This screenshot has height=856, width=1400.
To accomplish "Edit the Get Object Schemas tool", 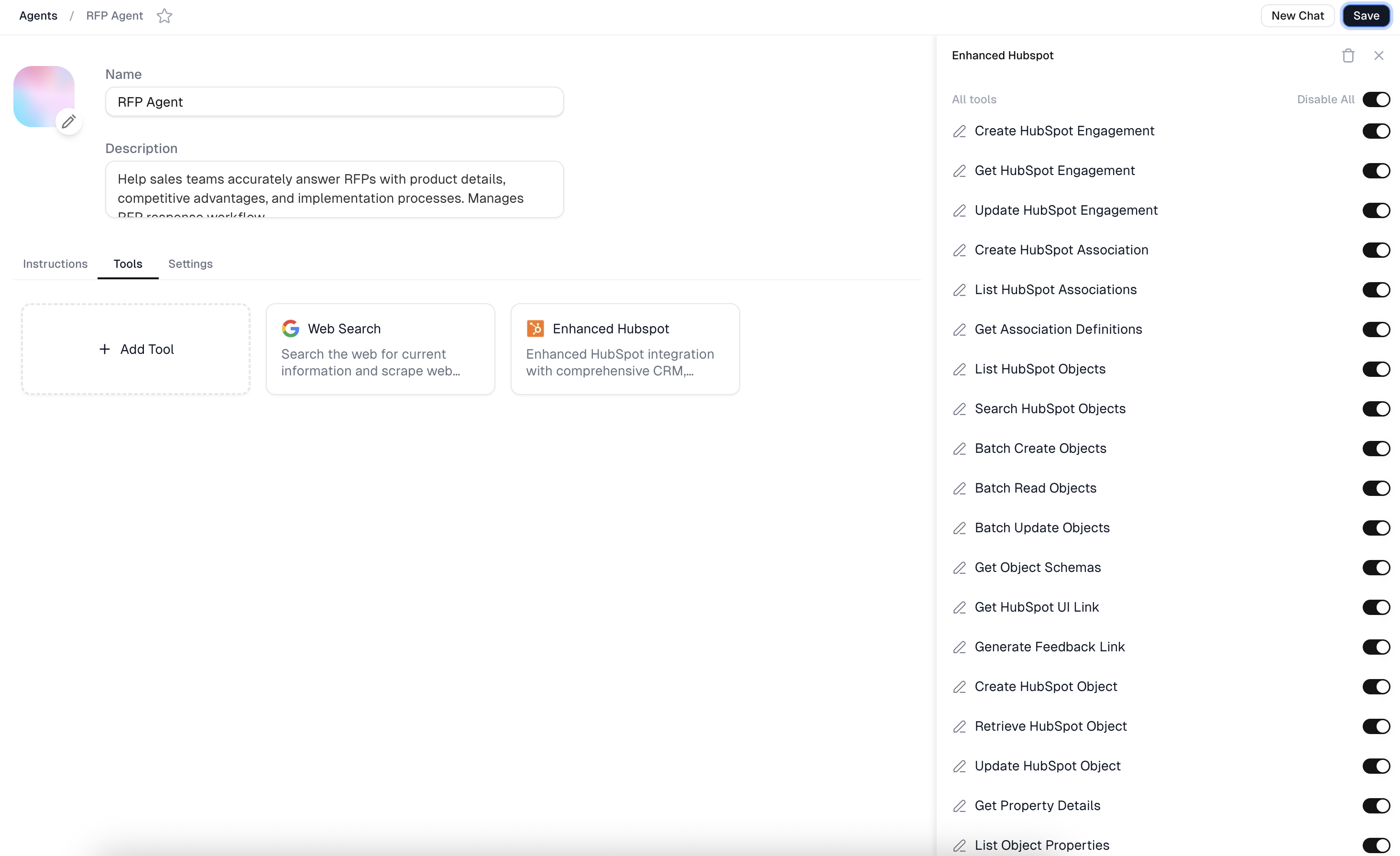I will [959, 568].
